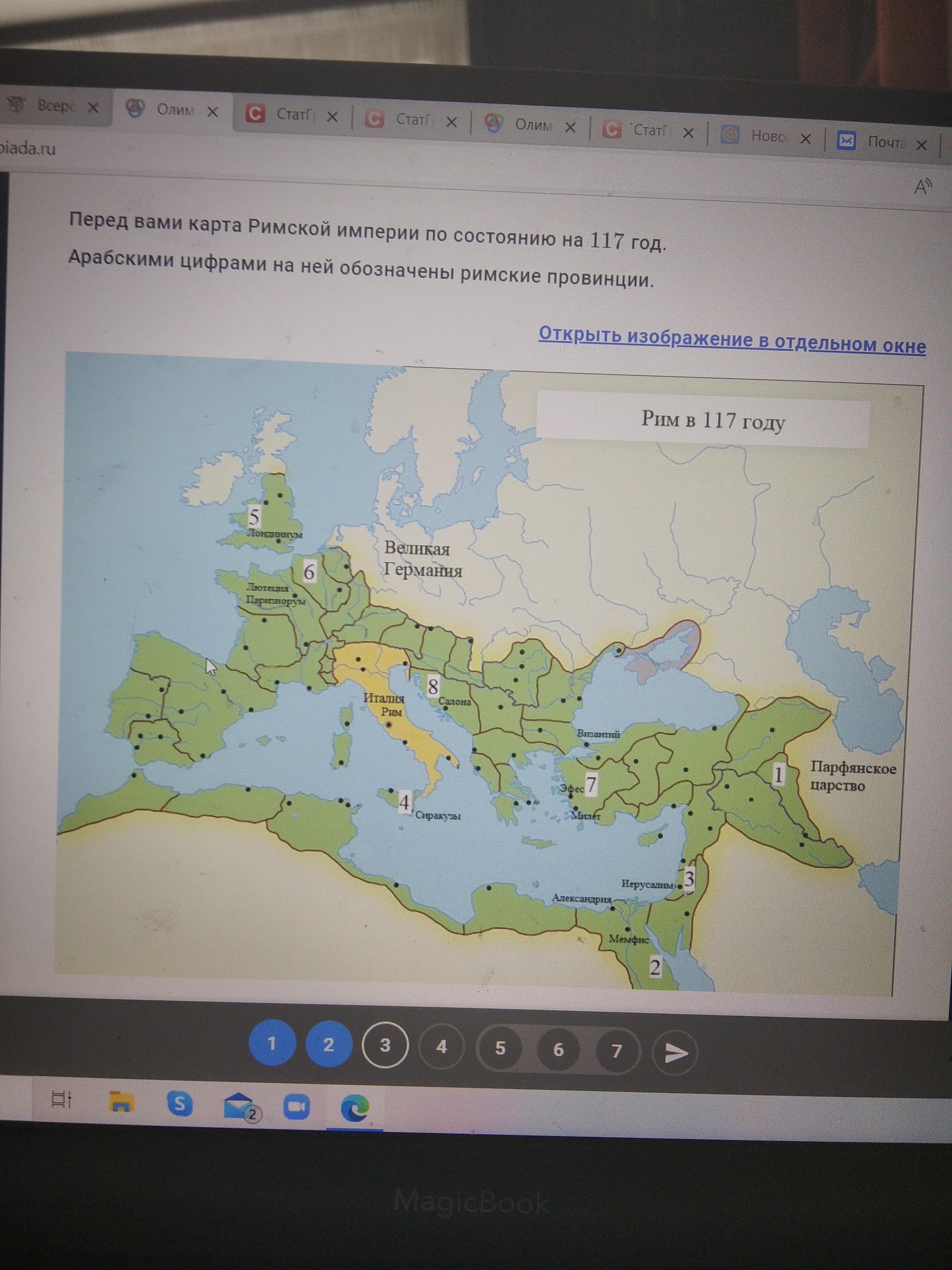Click the Roman Empire map image
Screen dimensions: 952x1270
(488, 678)
